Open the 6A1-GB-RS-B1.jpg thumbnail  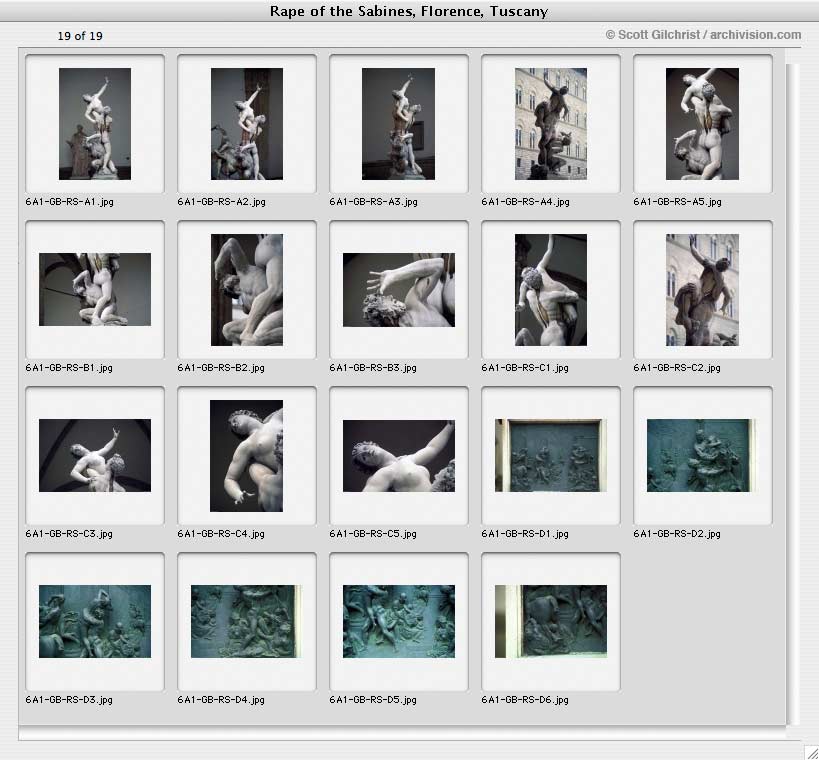95,289
